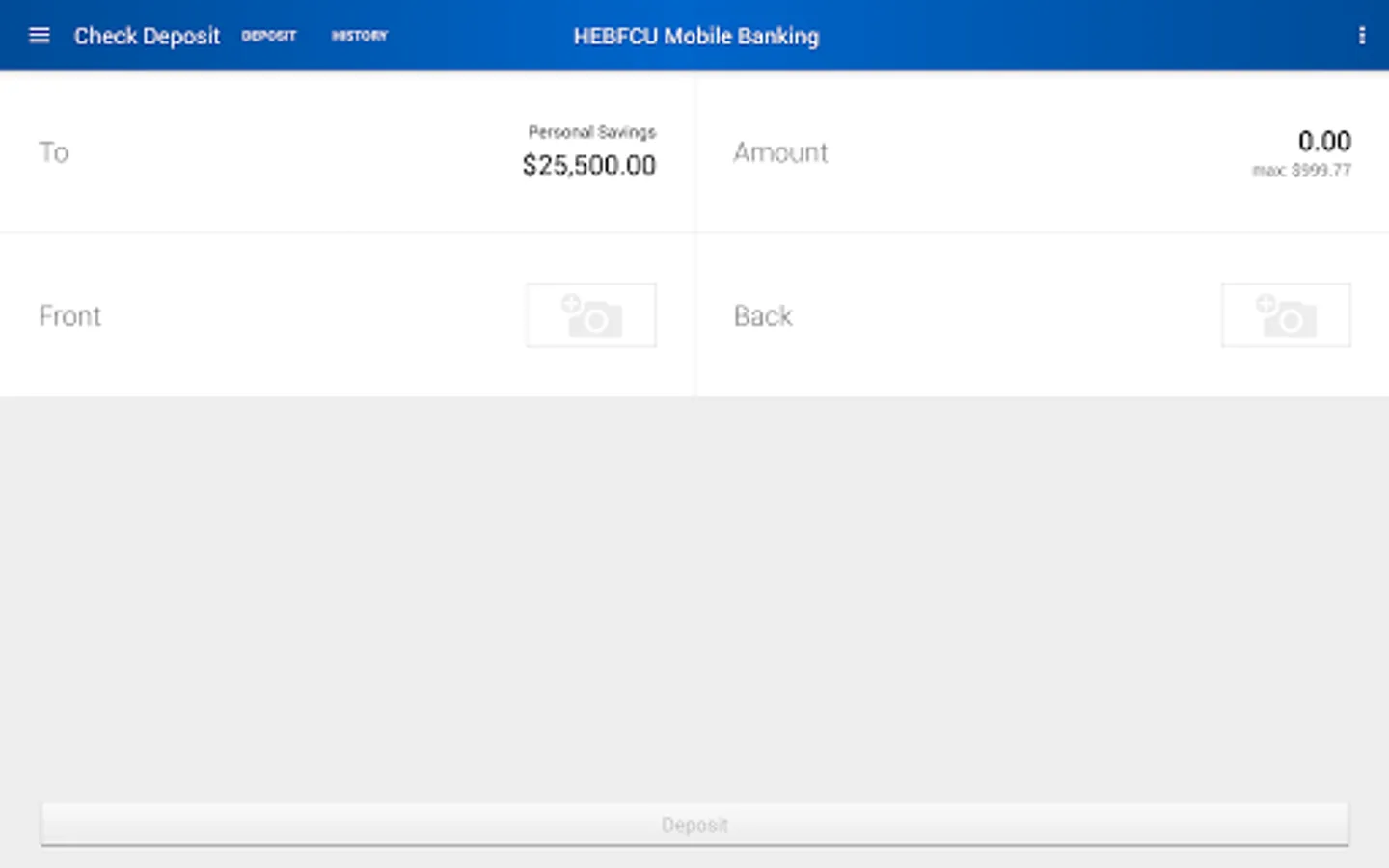Screen dimensions: 1389x868
Task: Click the HEBFCU Mobile Banking heading
Action: pyautogui.click(x=695, y=36)
